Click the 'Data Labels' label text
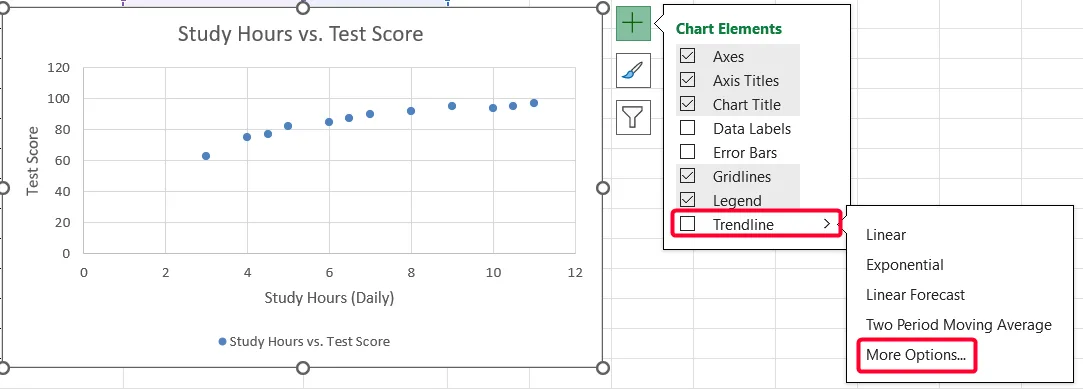 751,129
